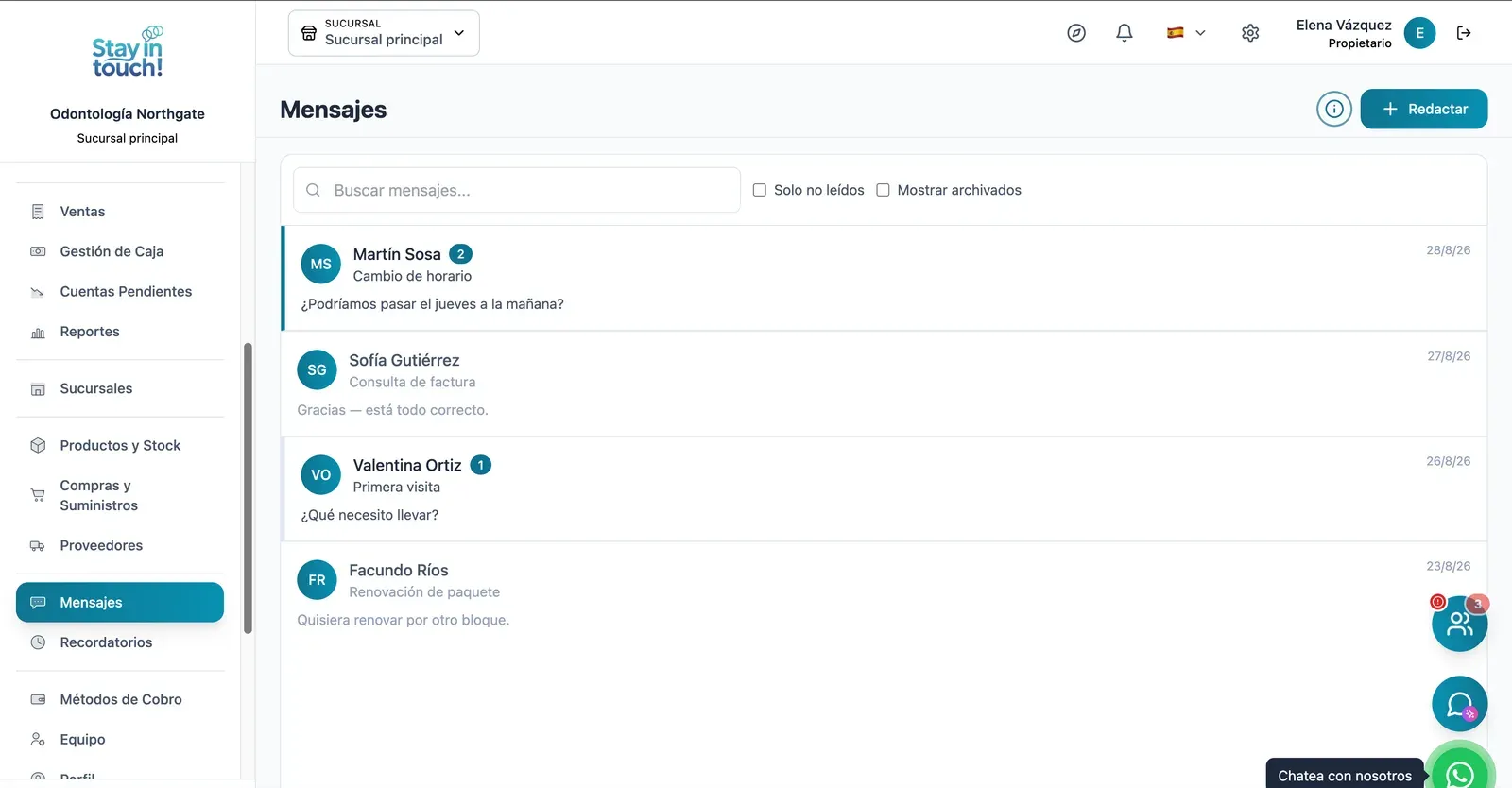
Task: Open message Primera visita
Action: click(x=884, y=488)
